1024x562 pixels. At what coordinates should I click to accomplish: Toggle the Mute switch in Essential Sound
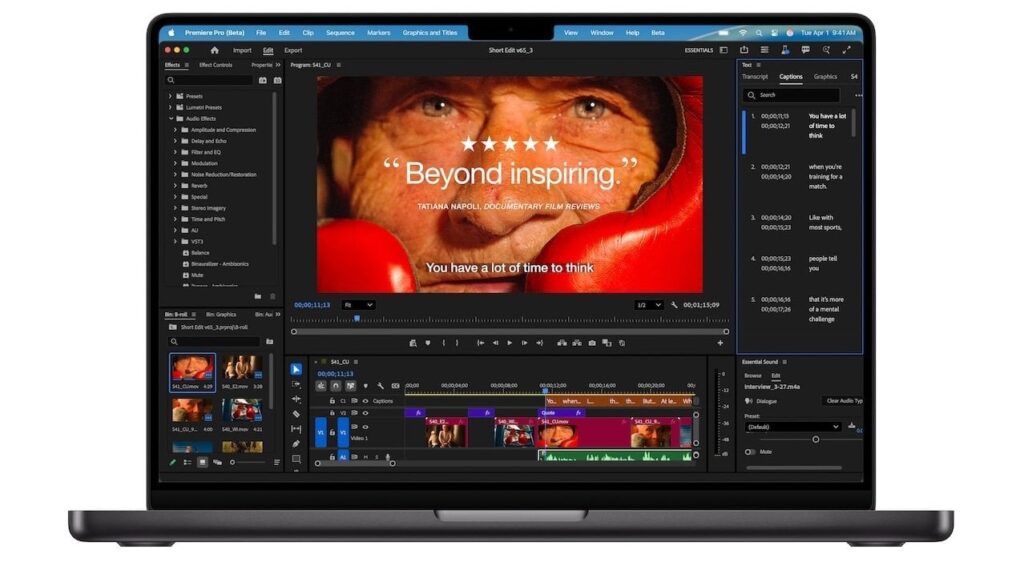click(750, 452)
